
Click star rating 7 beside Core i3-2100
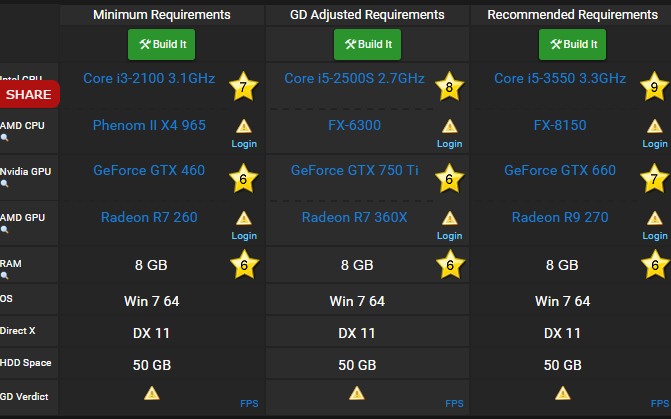click(243, 86)
